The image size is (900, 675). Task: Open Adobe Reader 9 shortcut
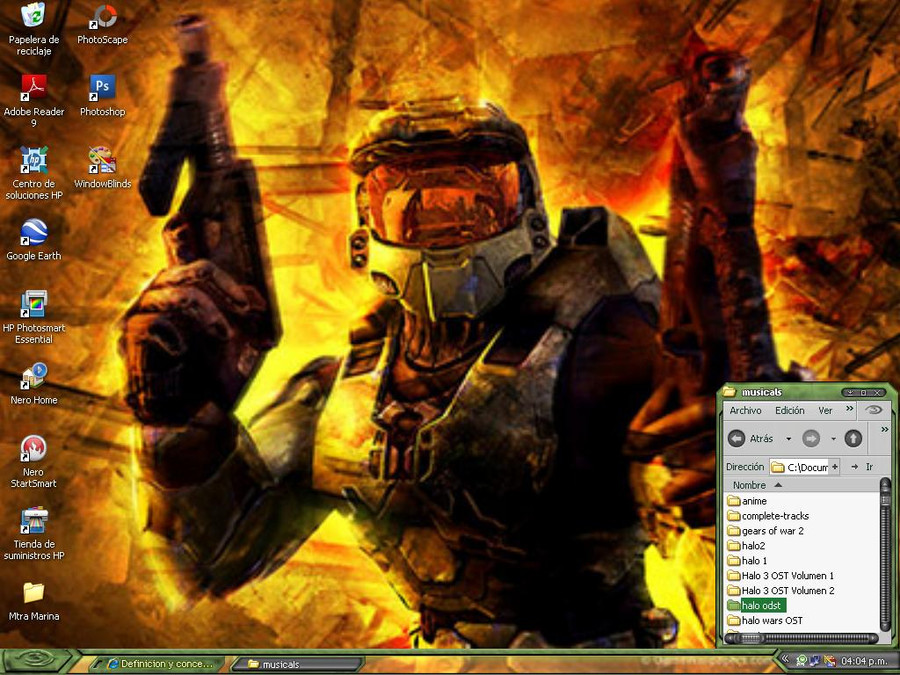click(x=33, y=101)
